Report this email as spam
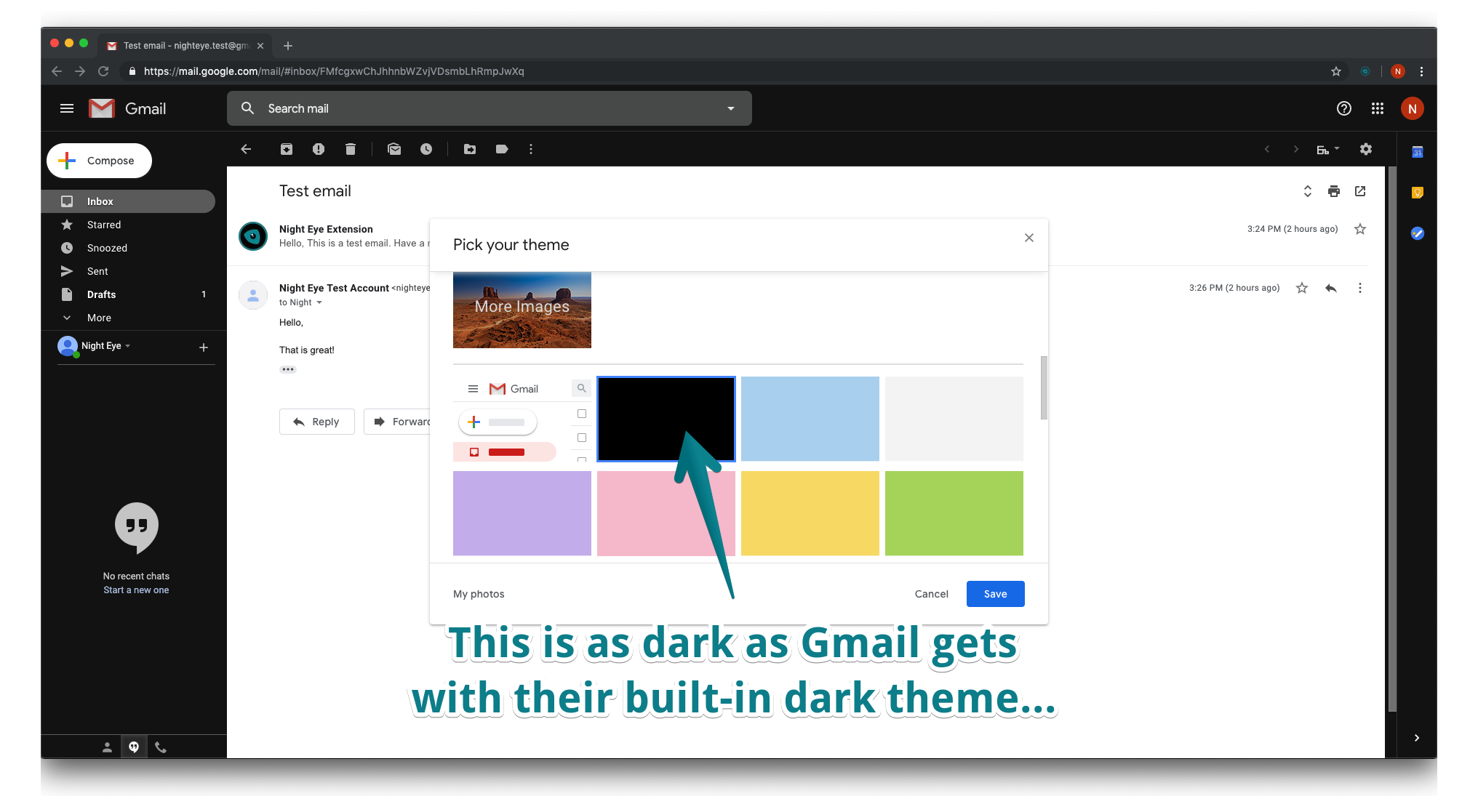 (319, 149)
